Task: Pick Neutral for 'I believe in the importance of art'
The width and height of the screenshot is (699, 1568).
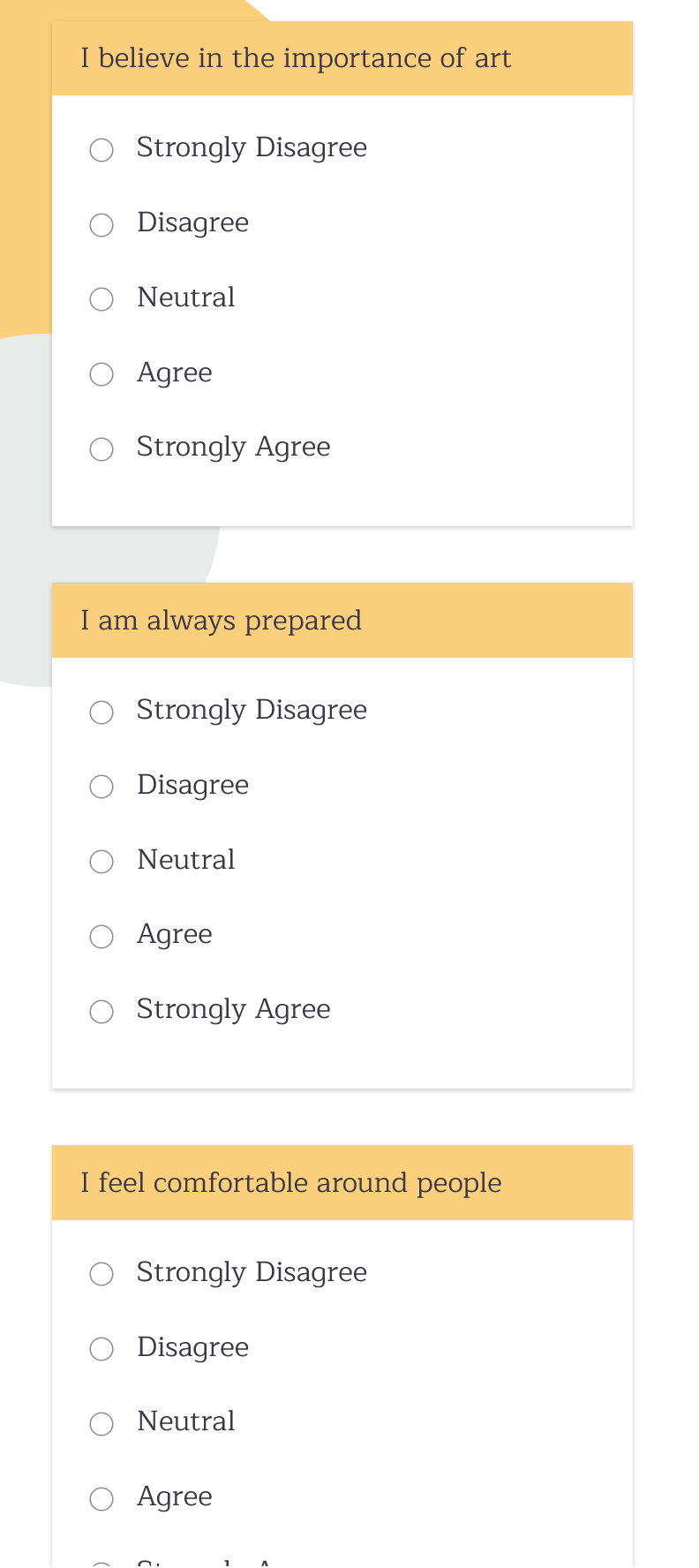Action: (x=101, y=299)
